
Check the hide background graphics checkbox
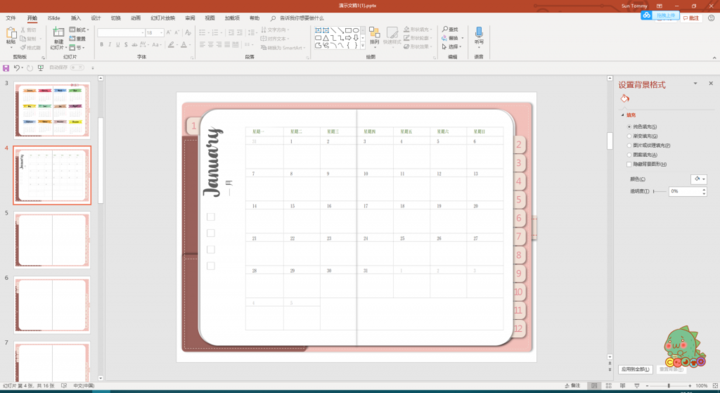click(x=629, y=164)
